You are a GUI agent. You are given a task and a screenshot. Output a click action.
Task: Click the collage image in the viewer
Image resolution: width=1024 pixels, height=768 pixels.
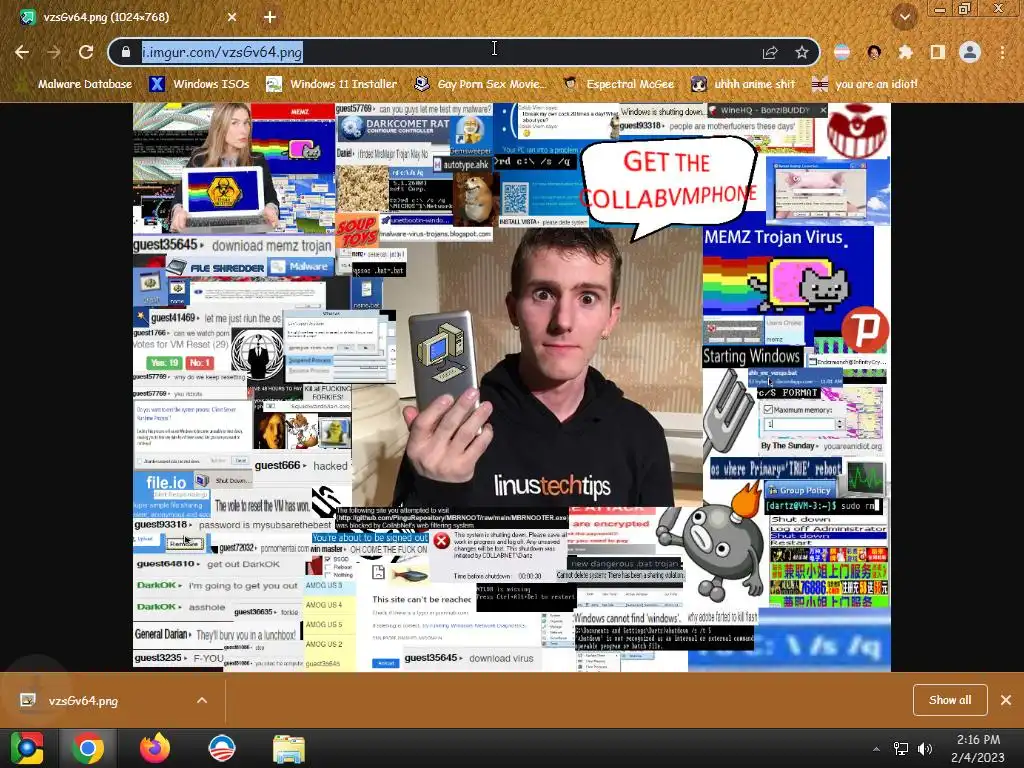tap(511, 387)
